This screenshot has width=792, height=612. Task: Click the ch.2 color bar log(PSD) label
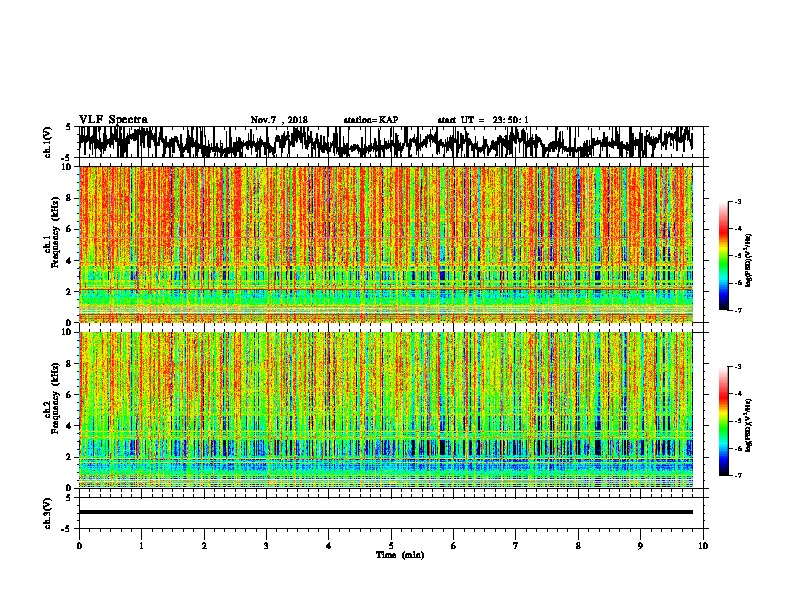[x=749, y=425]
